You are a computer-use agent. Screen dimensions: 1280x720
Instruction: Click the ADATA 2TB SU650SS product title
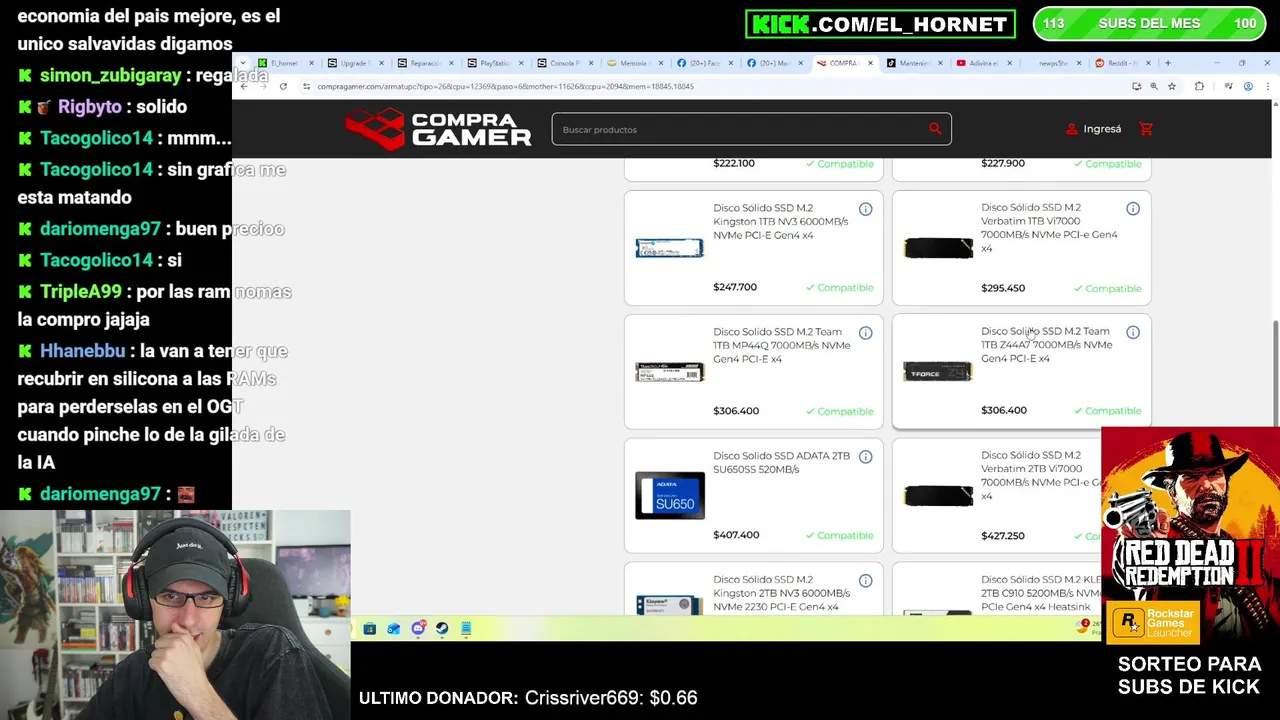pos(781,462)
